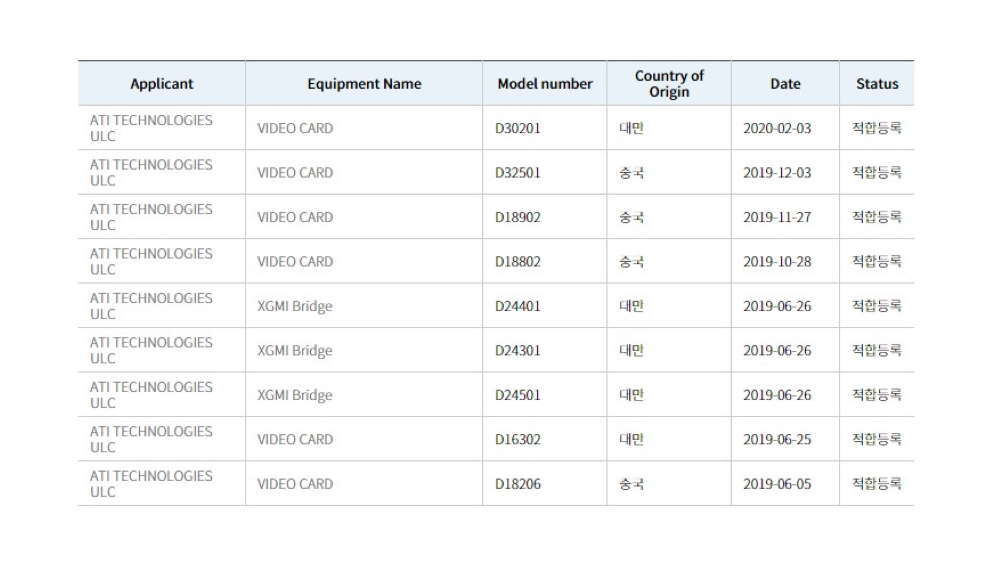
Task: Click the Country of Origin header
Action: click(669, 84)
